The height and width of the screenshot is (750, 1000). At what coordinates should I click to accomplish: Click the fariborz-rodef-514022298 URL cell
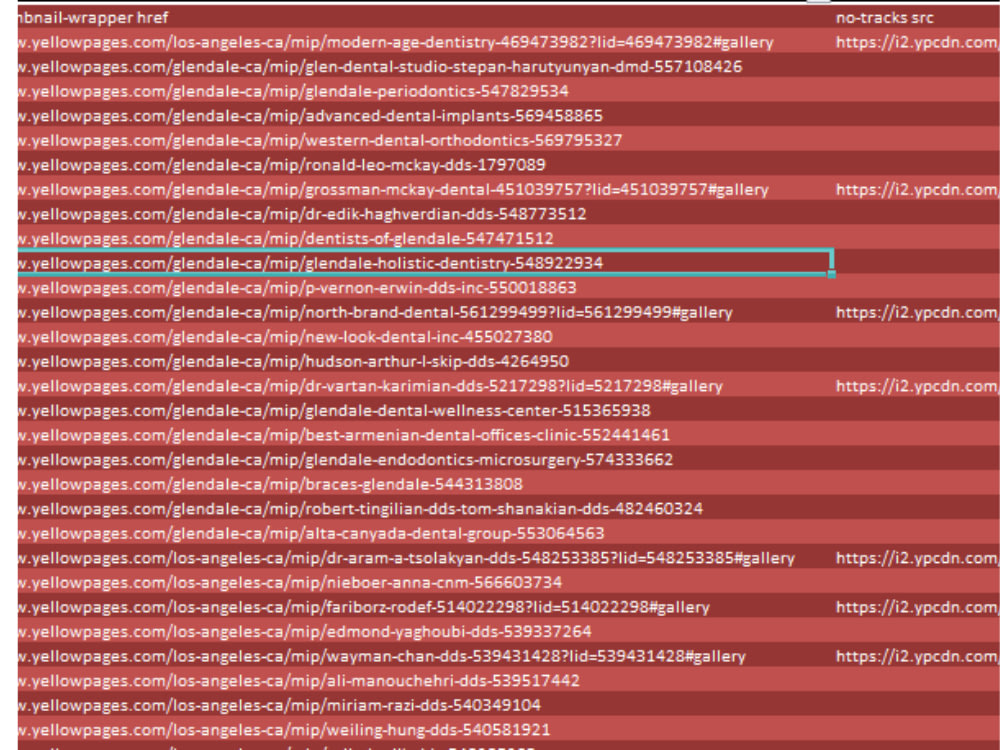point(425,607)
